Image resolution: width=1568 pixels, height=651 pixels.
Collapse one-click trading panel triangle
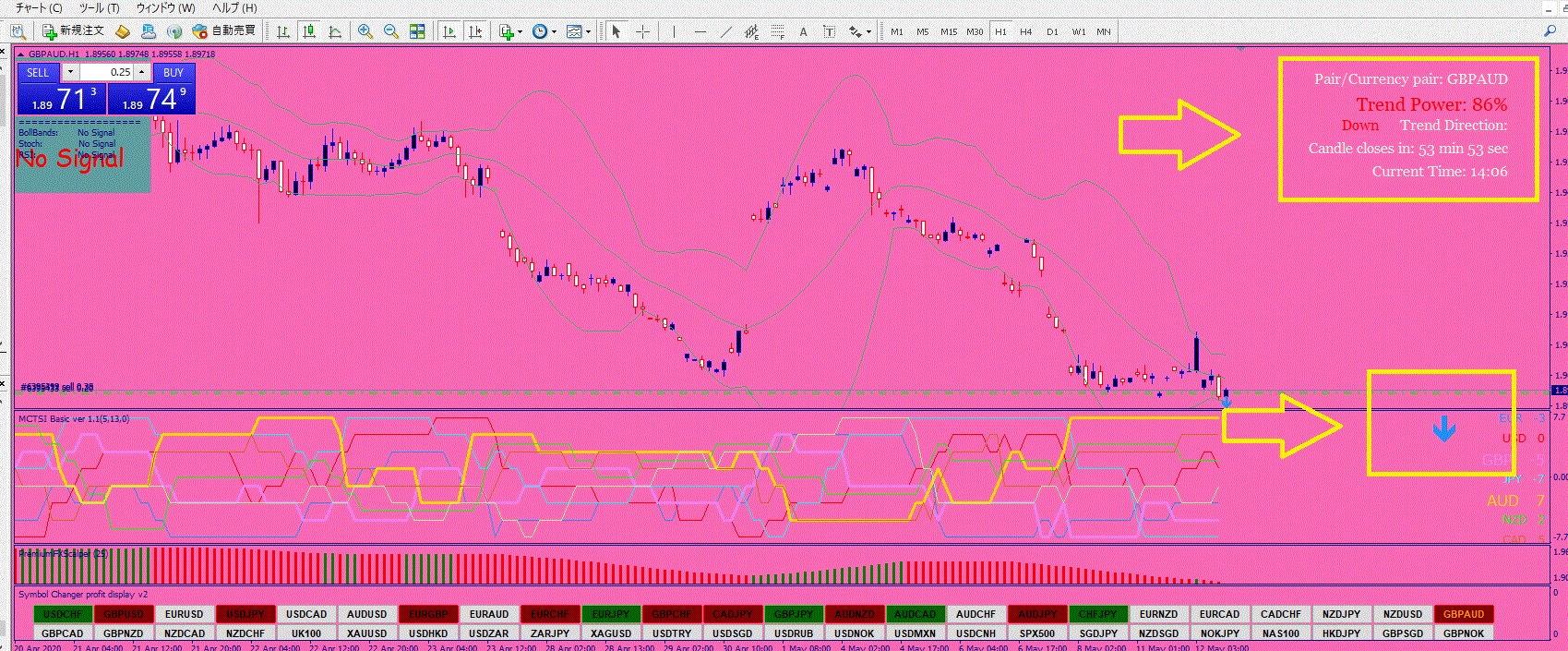(x=21, y=54)
